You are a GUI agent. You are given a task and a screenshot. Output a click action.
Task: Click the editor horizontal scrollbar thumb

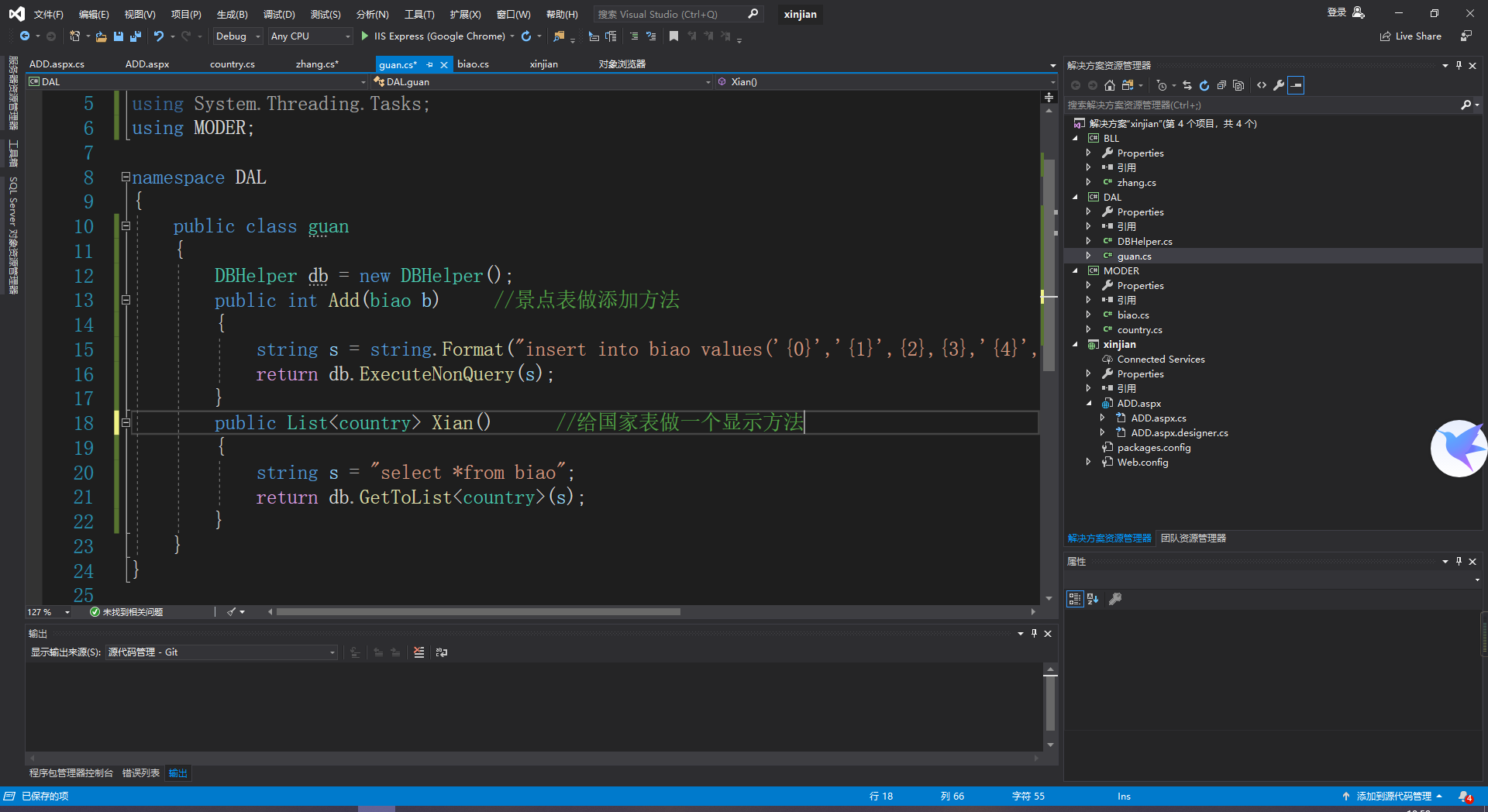tap(478, 612)
